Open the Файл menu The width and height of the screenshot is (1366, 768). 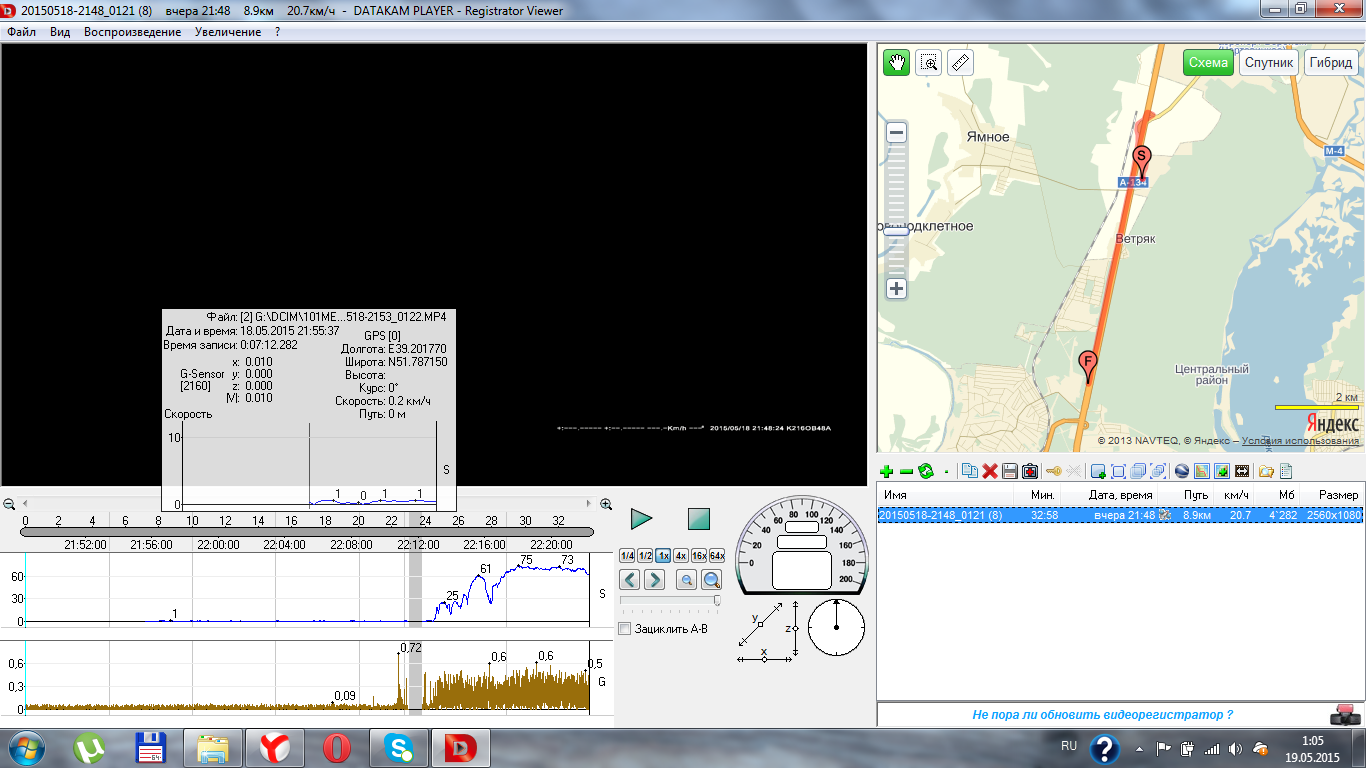[x=21, y=32]
